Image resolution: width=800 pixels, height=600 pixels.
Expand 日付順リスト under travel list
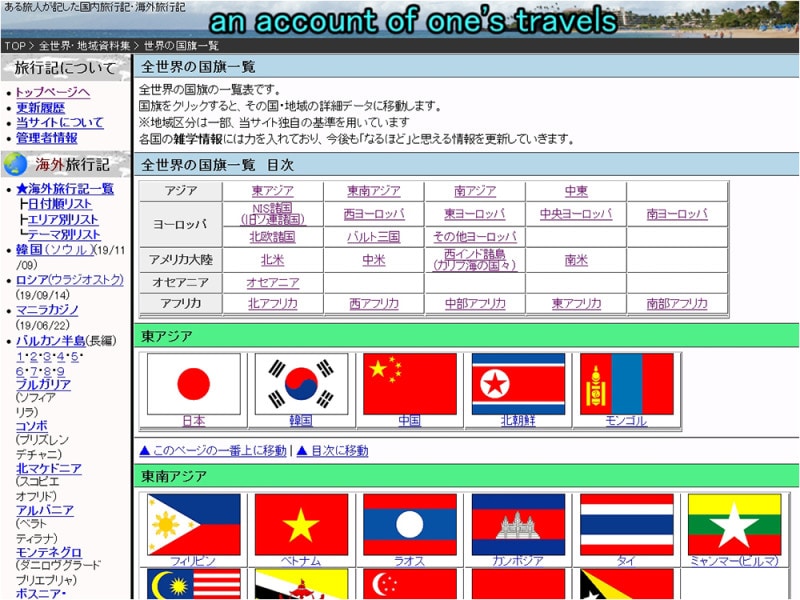point(62,204)
